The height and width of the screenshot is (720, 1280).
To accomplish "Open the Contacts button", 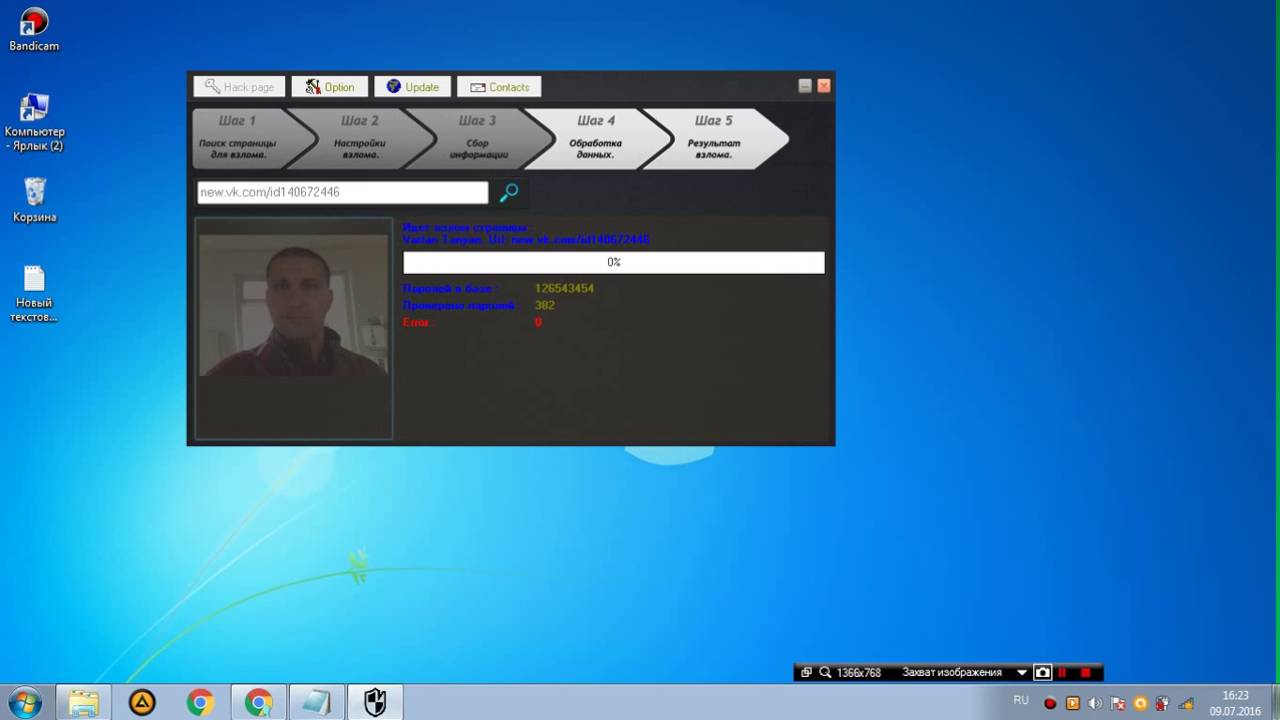I will coord(499,87).
